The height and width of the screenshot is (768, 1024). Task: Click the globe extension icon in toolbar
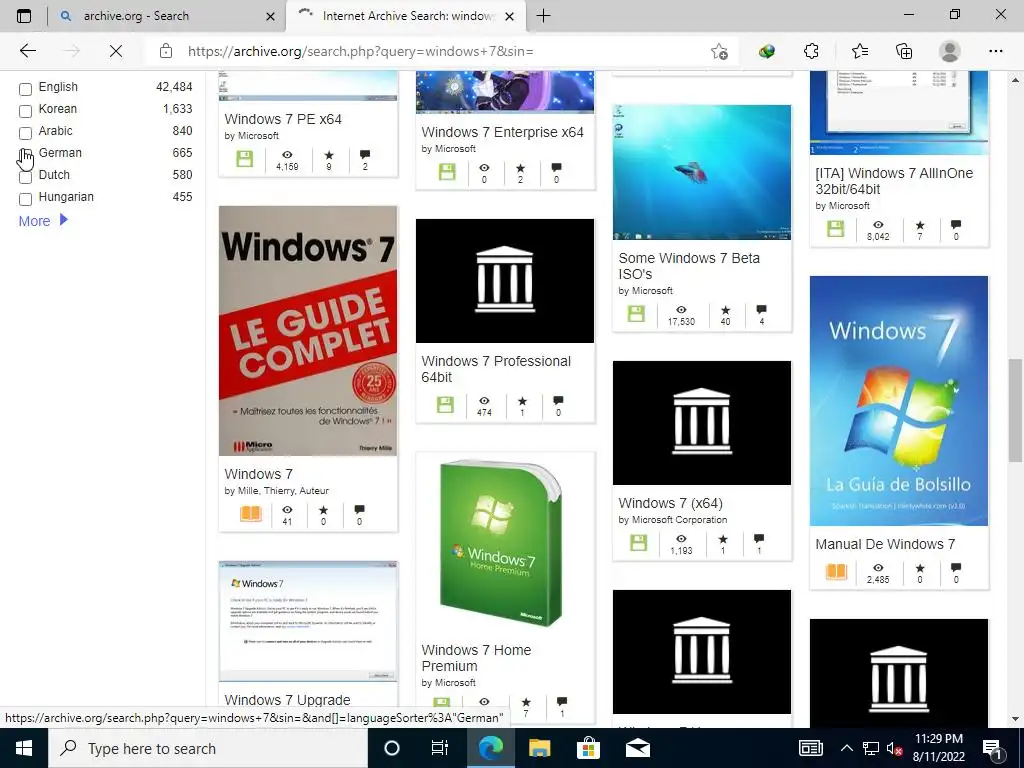(x=767, y=51)
